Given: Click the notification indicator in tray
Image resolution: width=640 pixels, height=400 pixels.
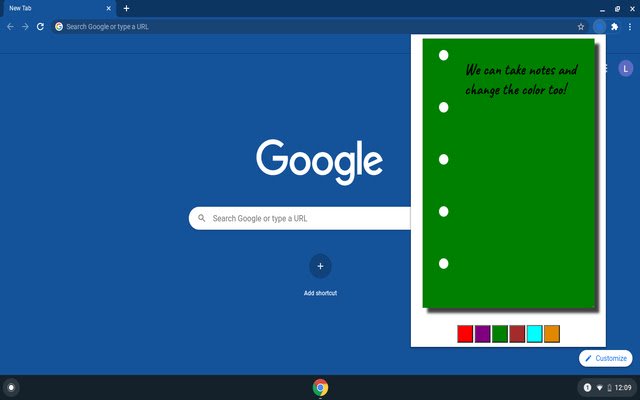Looking at the screenshot, I should (x=587, y=387).
